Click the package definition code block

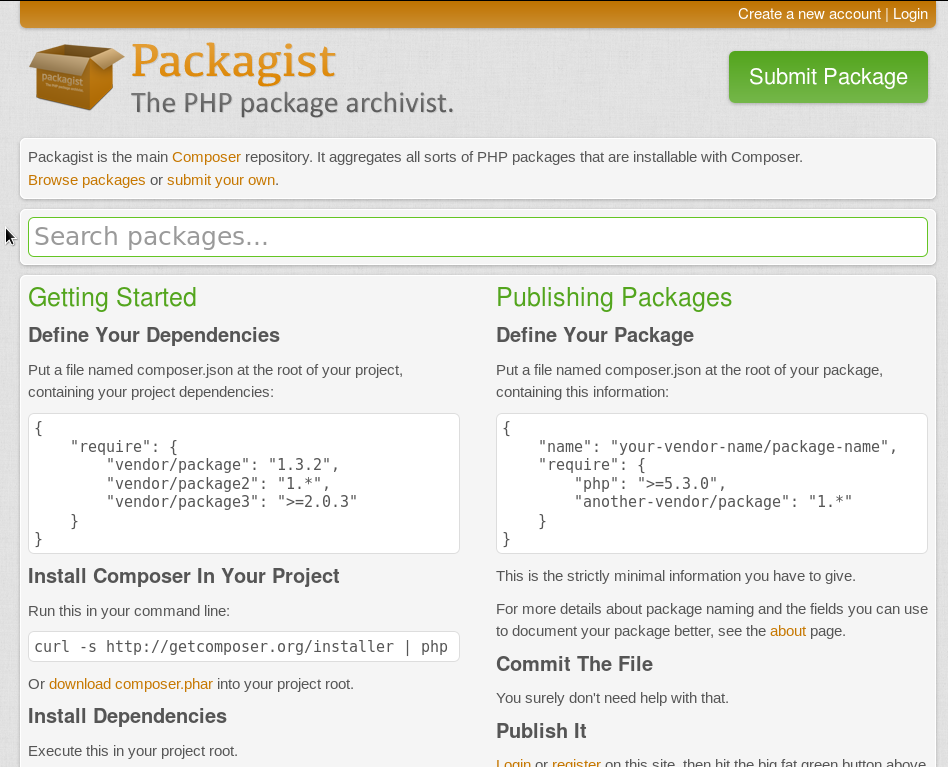pos(712,484)
